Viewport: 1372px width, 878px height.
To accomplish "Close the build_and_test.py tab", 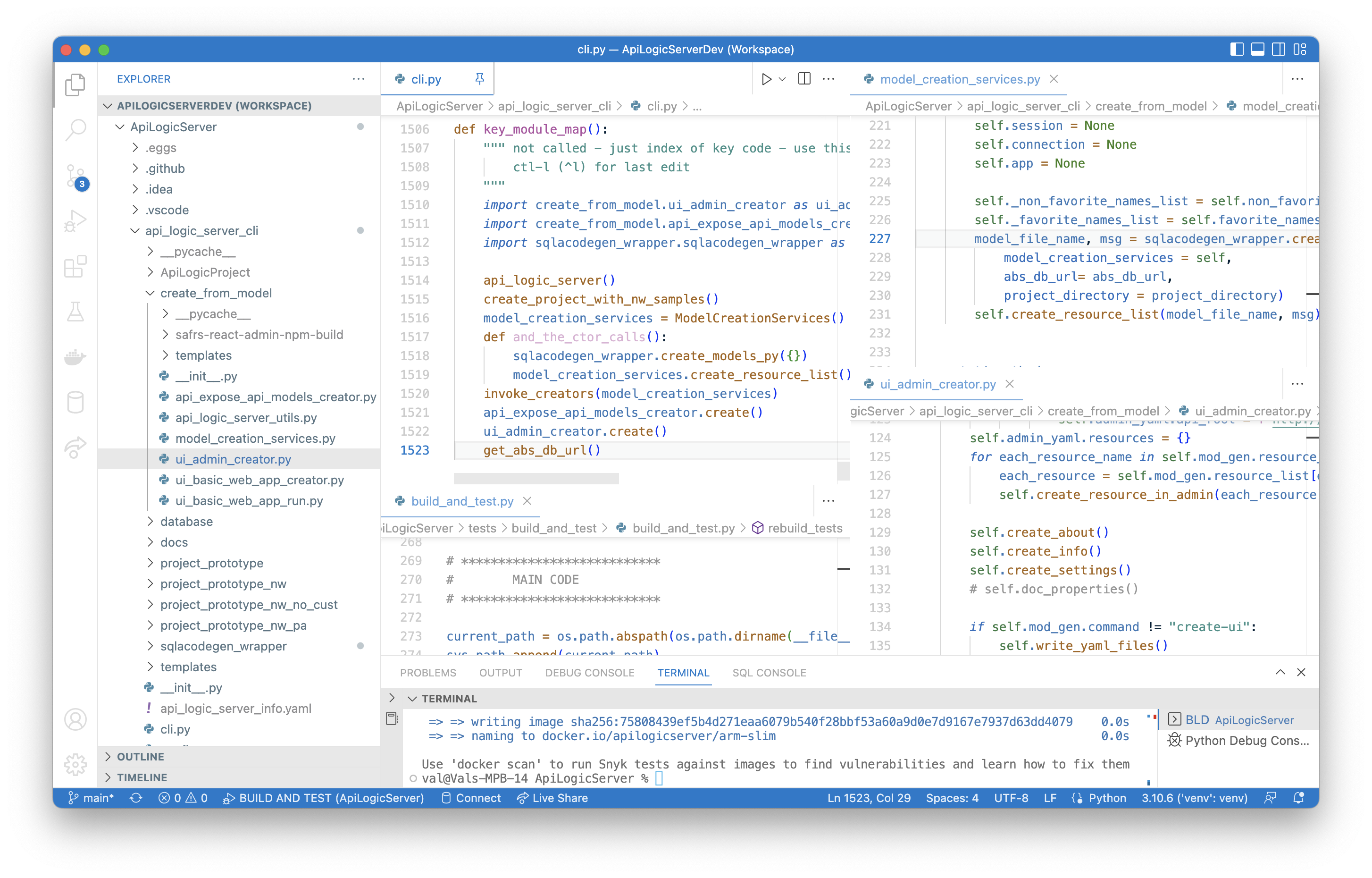I will pyautogui.click(x=527, y=500).
